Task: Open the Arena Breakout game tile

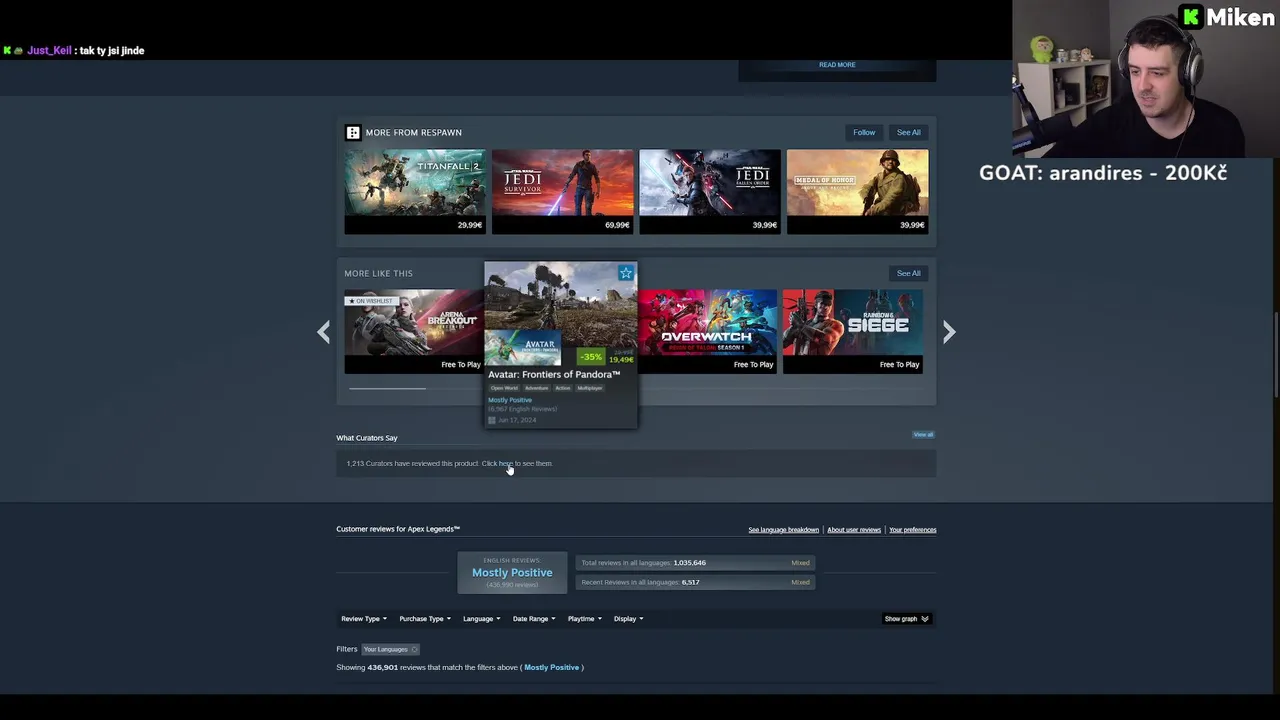Action: tap(414, 331)
